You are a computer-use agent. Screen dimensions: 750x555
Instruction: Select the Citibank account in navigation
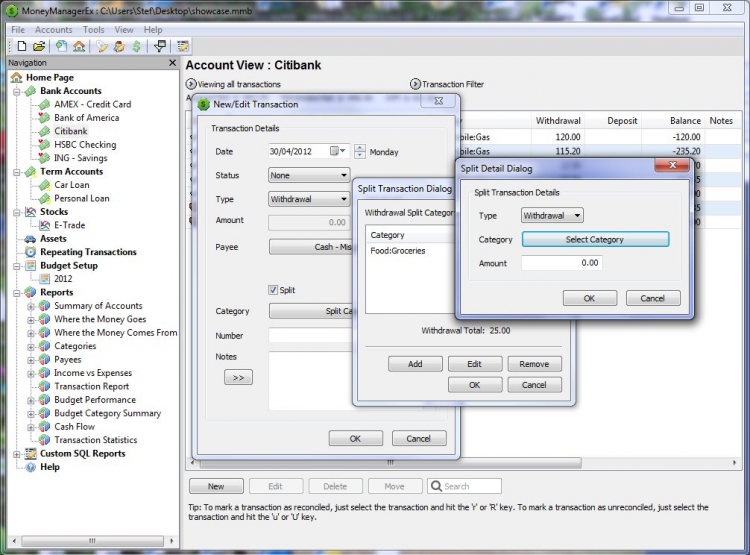[x=71, y=131]
